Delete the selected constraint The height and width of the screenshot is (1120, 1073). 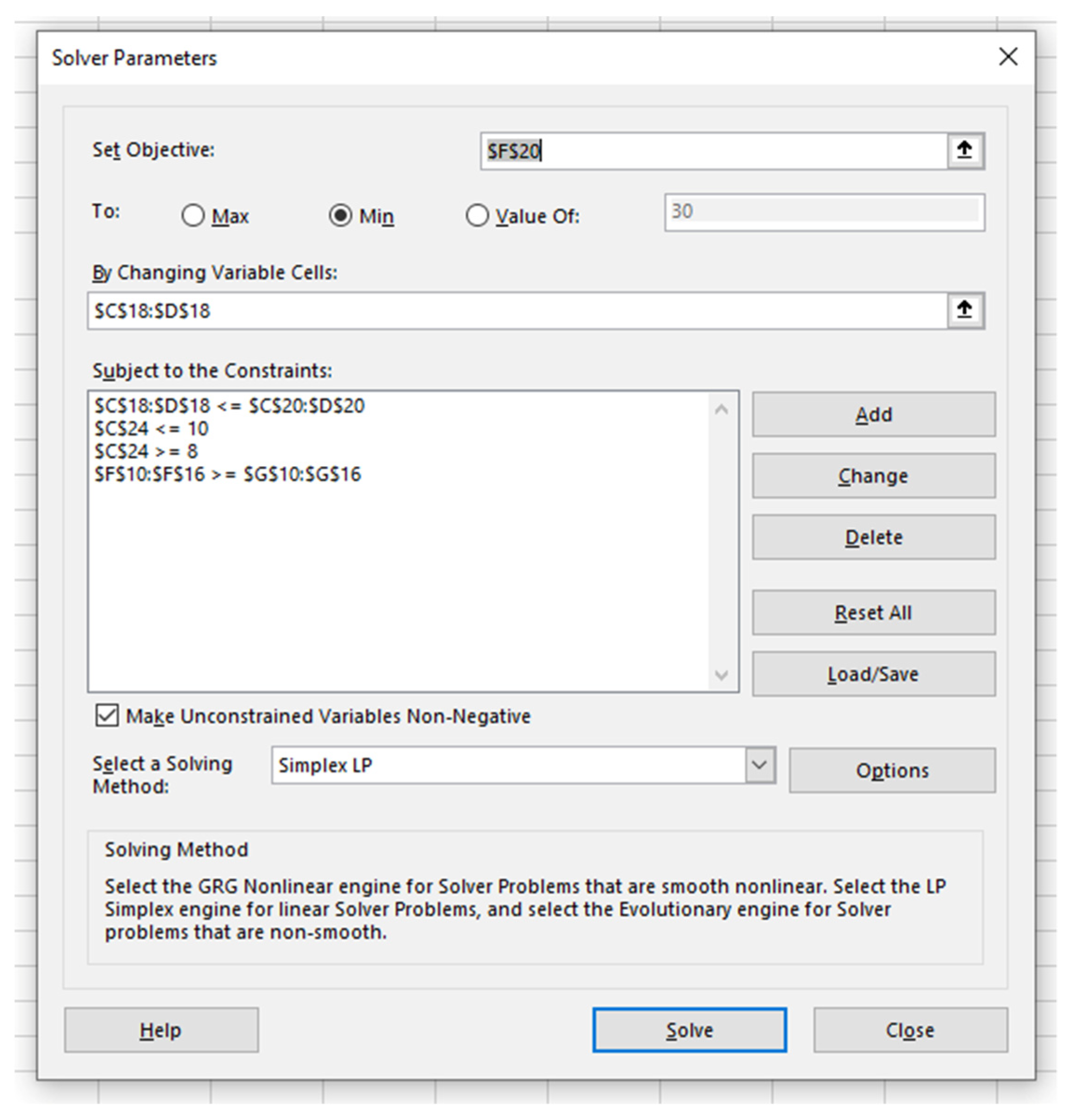872,537
